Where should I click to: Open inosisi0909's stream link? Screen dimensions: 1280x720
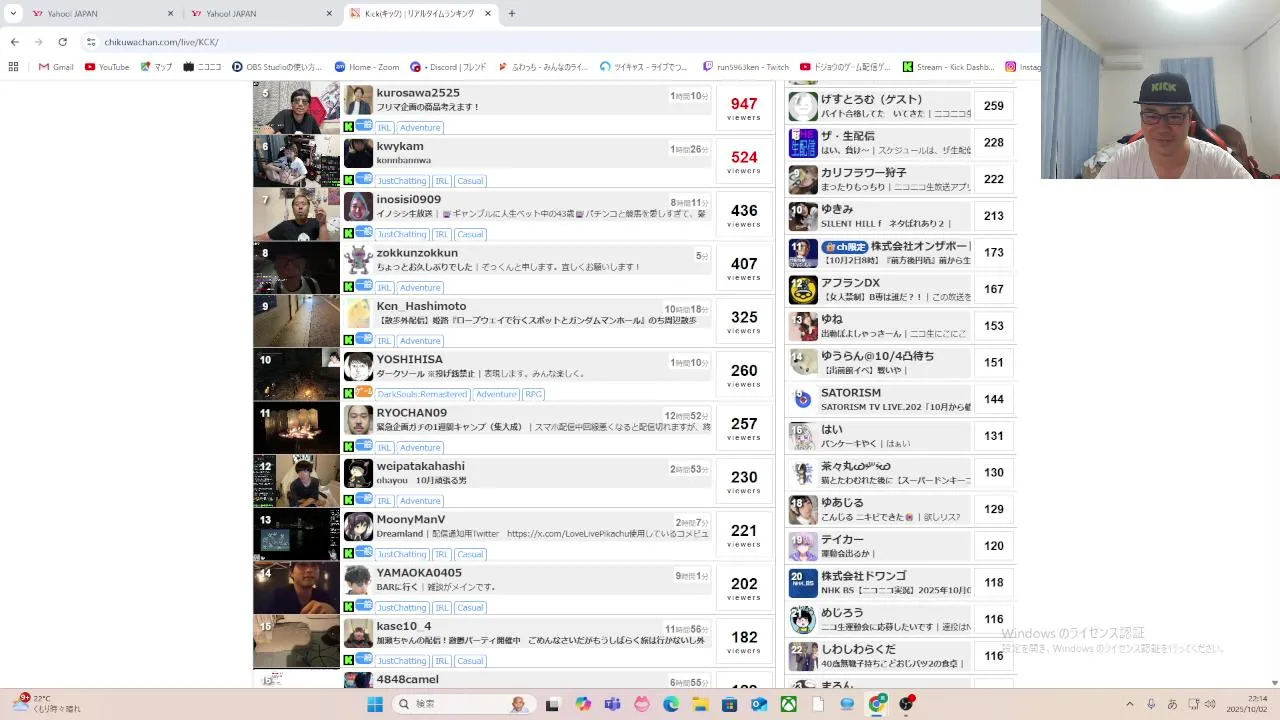[408, 199]
